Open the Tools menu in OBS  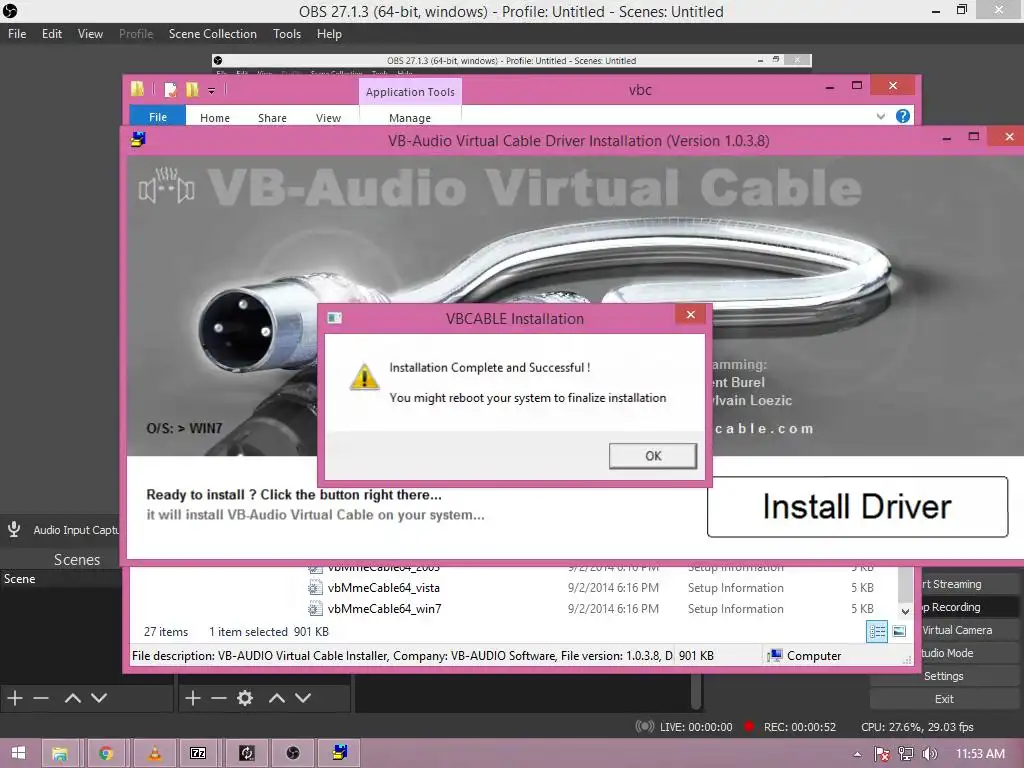[287, 34]
